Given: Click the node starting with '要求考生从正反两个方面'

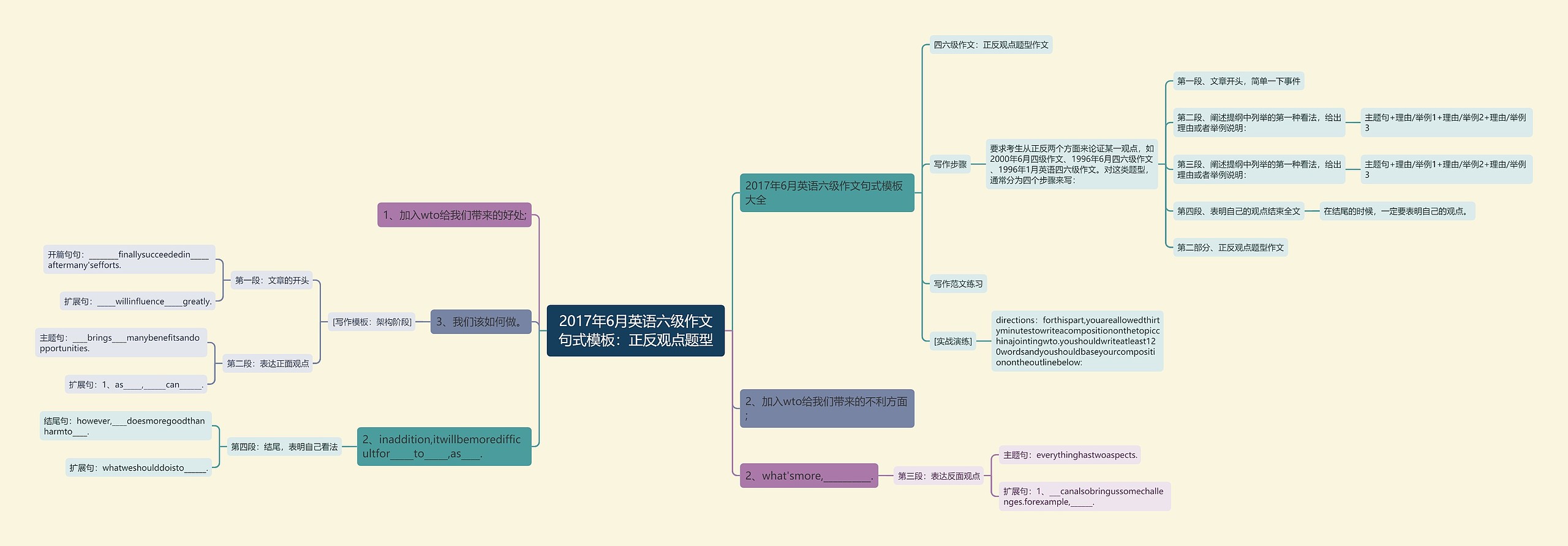Looking at the screenshot, I should point(1071,164).
